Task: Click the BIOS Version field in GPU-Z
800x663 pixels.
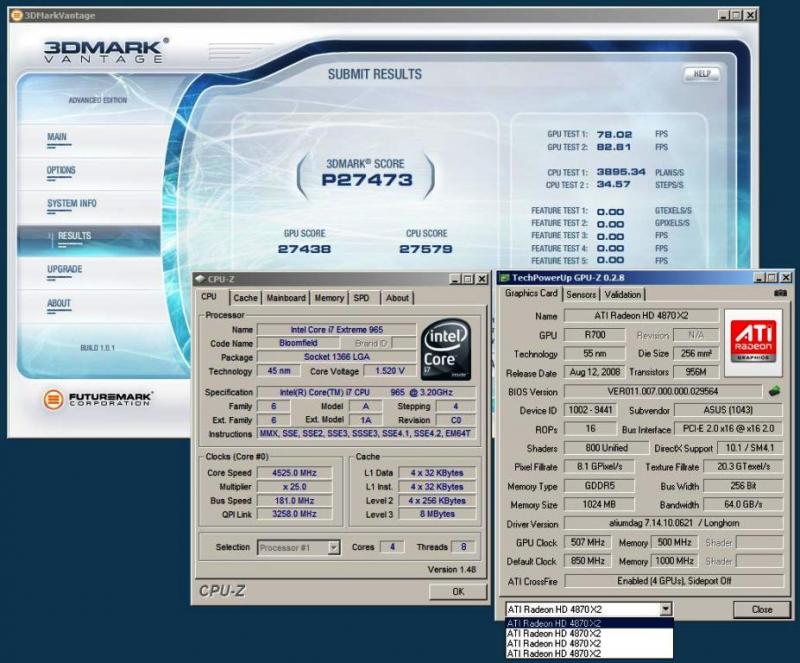Action: coord(662,391)
